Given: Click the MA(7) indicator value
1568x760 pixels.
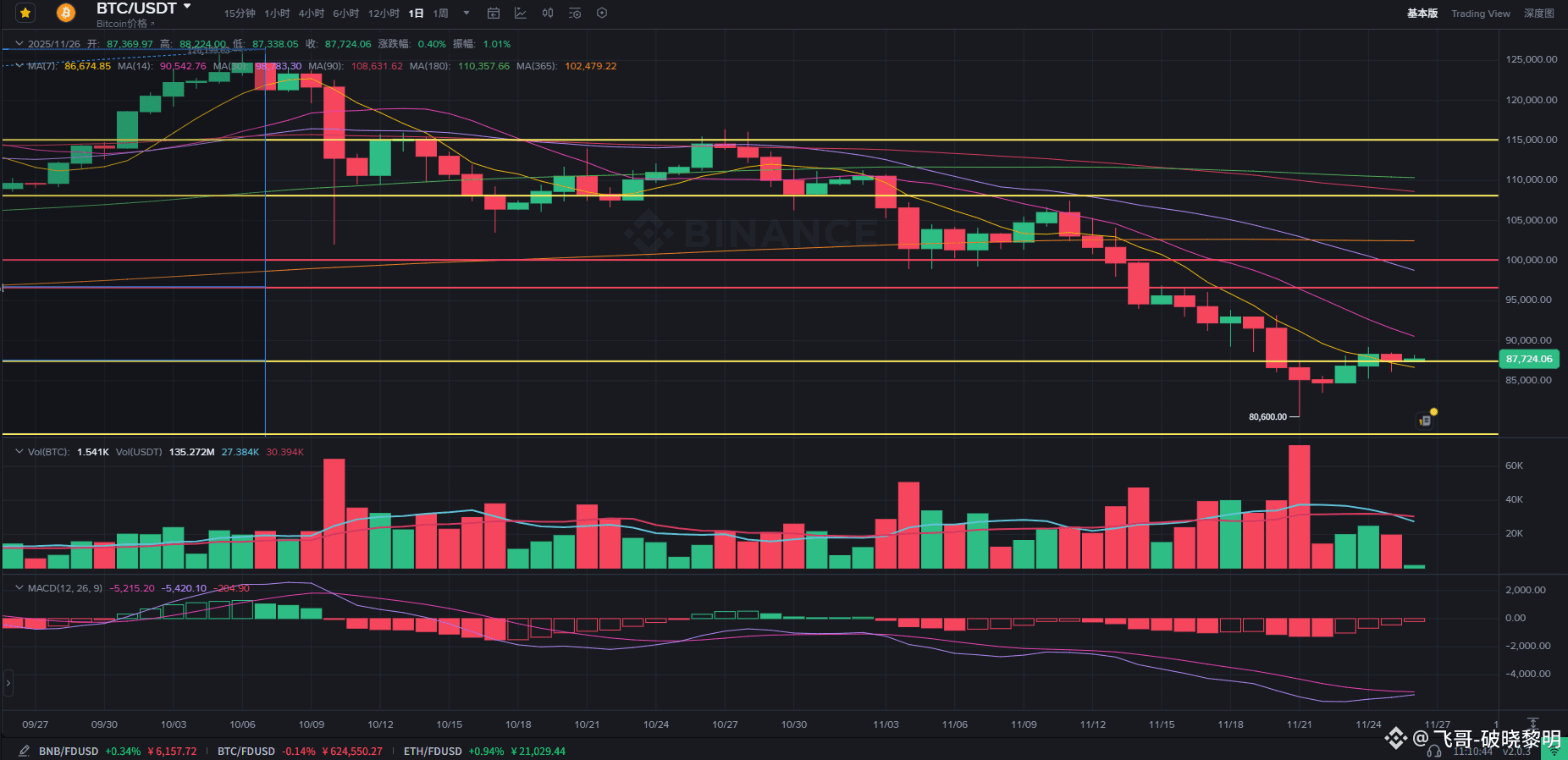Looking at the screenshot, I should pos(87,66).
